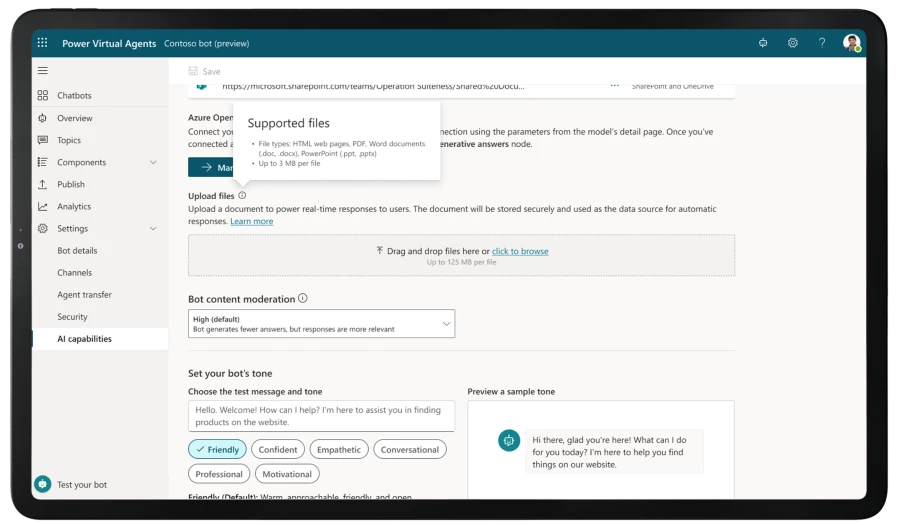
Task: Click the bot icon in header
Action: (x=763, y=43)
